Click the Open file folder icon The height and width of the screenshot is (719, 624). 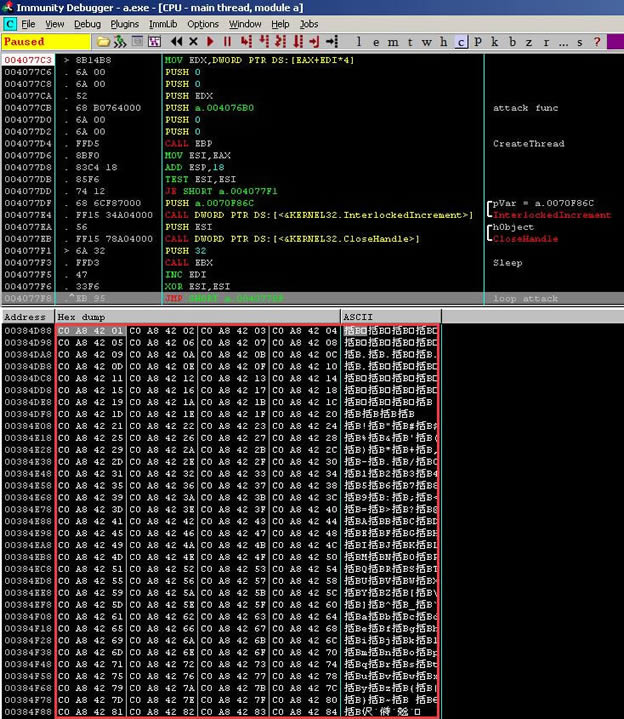coord(104,42)
